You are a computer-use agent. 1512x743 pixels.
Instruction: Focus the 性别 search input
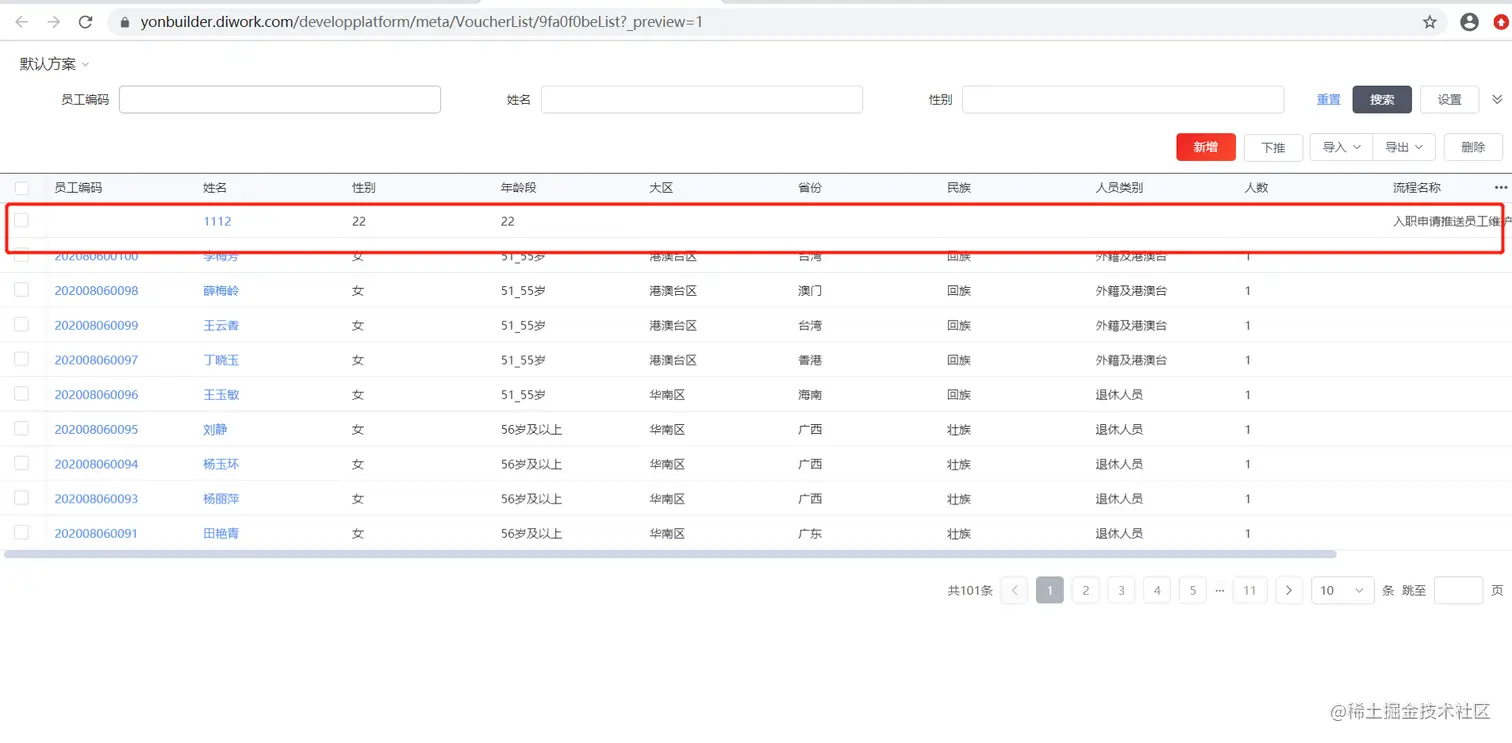pos(1123,99)
